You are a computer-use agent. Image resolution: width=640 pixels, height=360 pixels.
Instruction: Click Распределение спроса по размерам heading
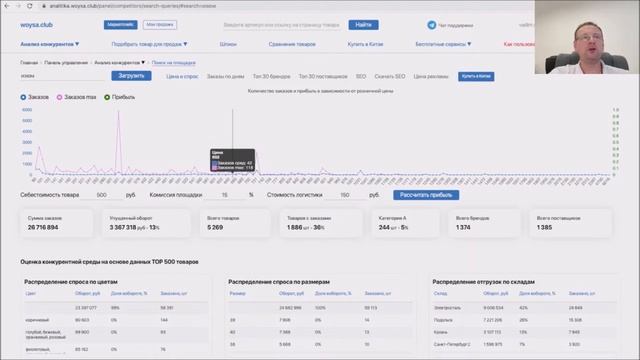(x=279, y=282)
